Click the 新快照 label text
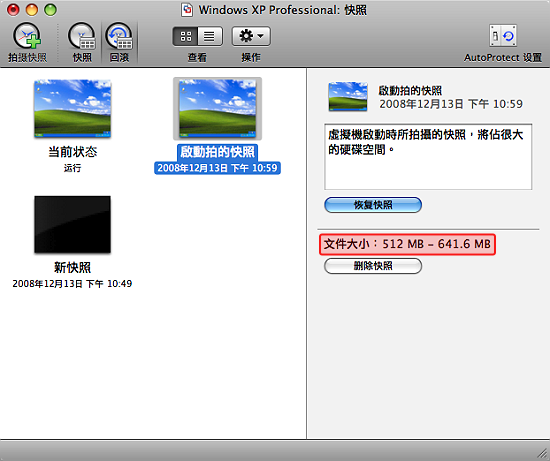Image resolution: width=550 pixels, height=461 pixels. pos(73,268)
